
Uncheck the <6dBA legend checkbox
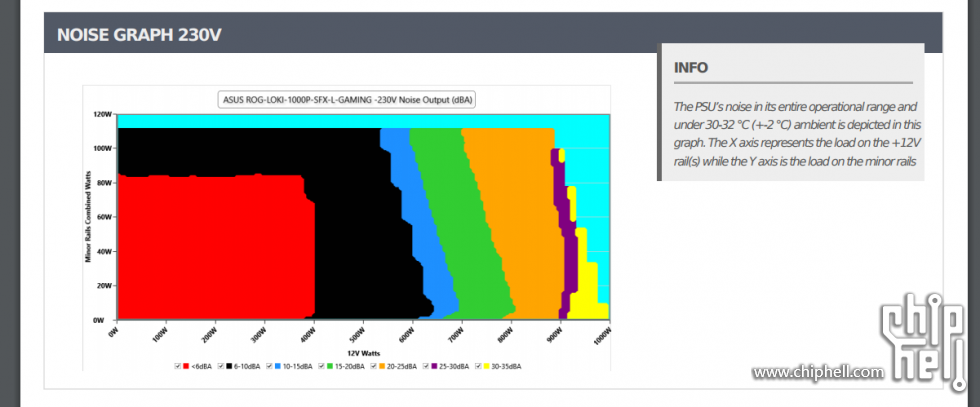[x=178, y=366]
